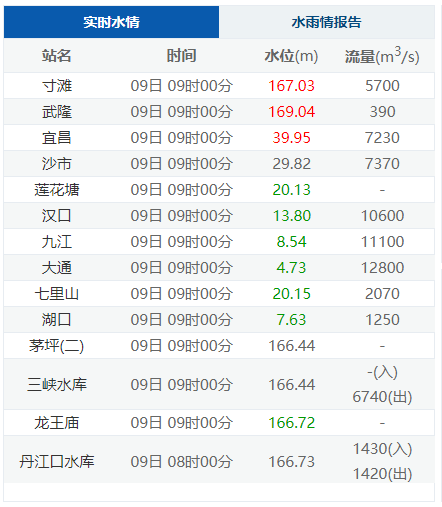This screenshot has height=507, width=442.
Task: Select the 龙王庙 station name
Action: tap(57, 423)
